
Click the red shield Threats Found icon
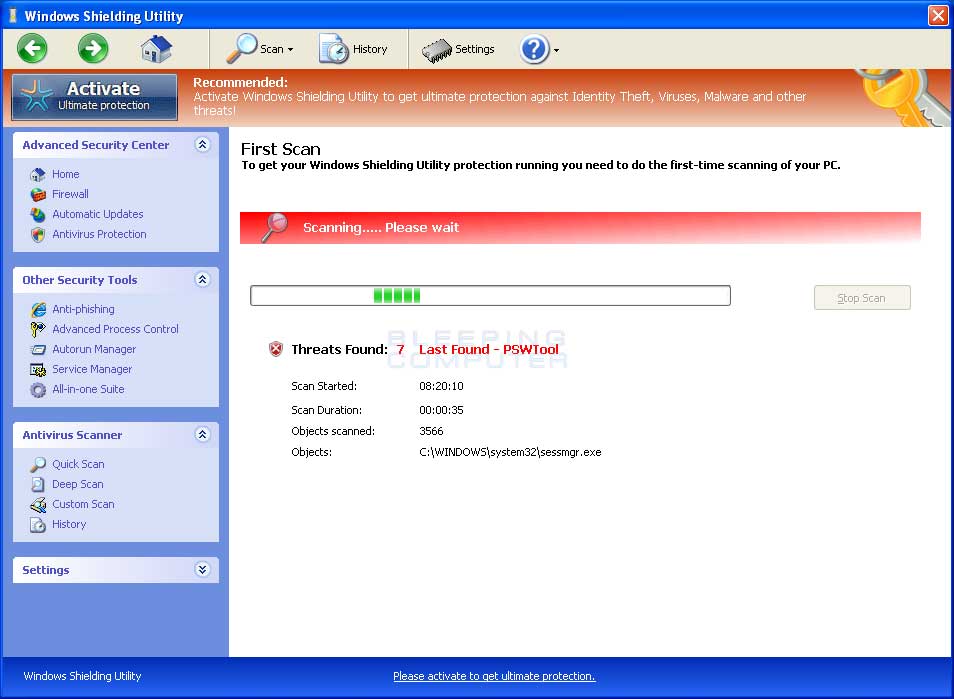click(x=276, y=349)
